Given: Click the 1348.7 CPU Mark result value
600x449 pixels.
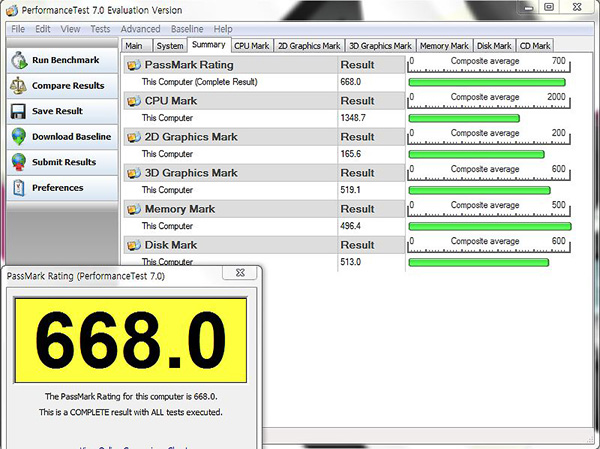Looking at the screenshot, I should click(x=353, y=118).
